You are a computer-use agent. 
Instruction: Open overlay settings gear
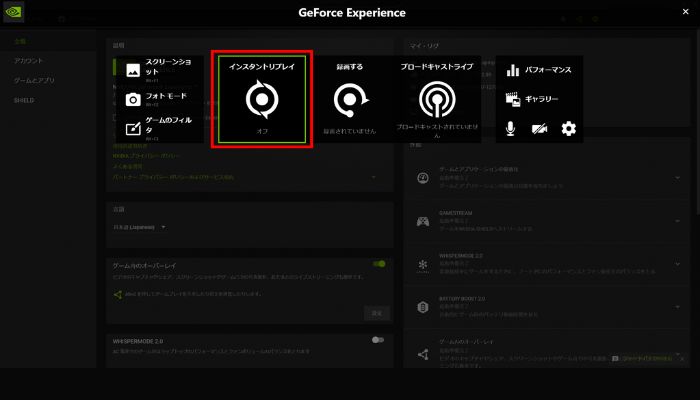point(569,128)
